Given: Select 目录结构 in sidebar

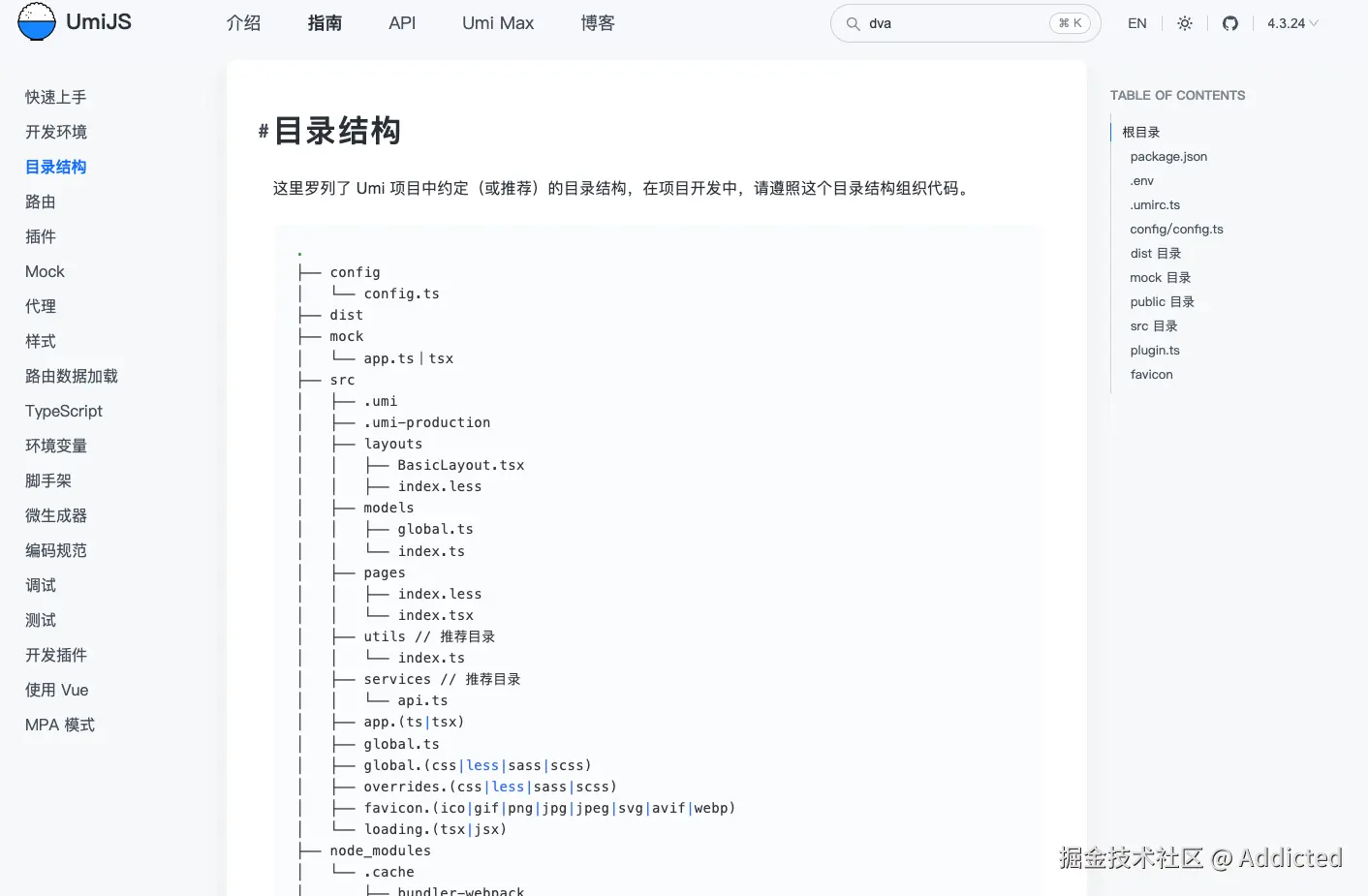Looking at the screenshot, I should [56, 167].
